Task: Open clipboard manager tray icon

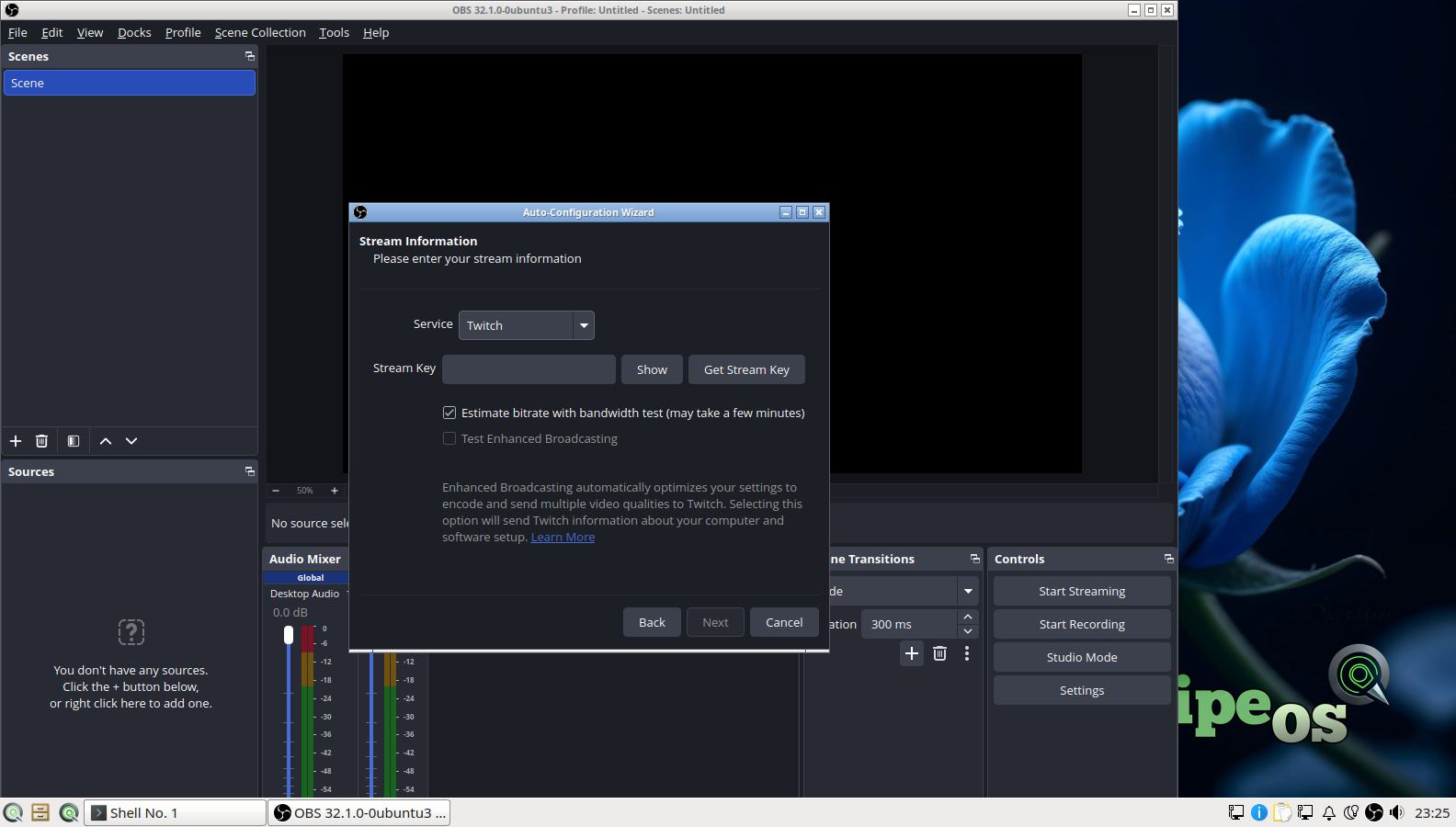Action: (1282, 812)
